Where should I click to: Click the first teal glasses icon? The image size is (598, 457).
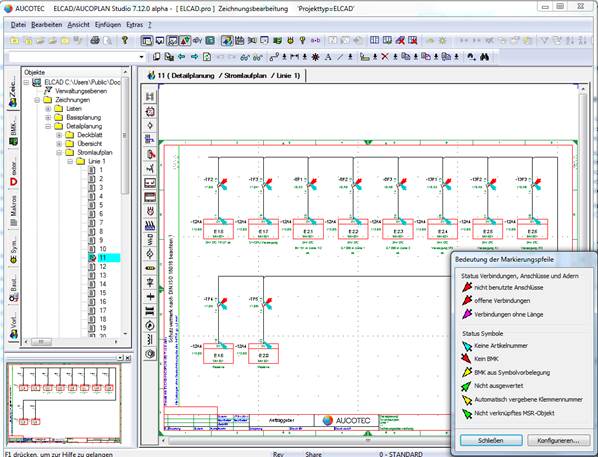(245, 57)
